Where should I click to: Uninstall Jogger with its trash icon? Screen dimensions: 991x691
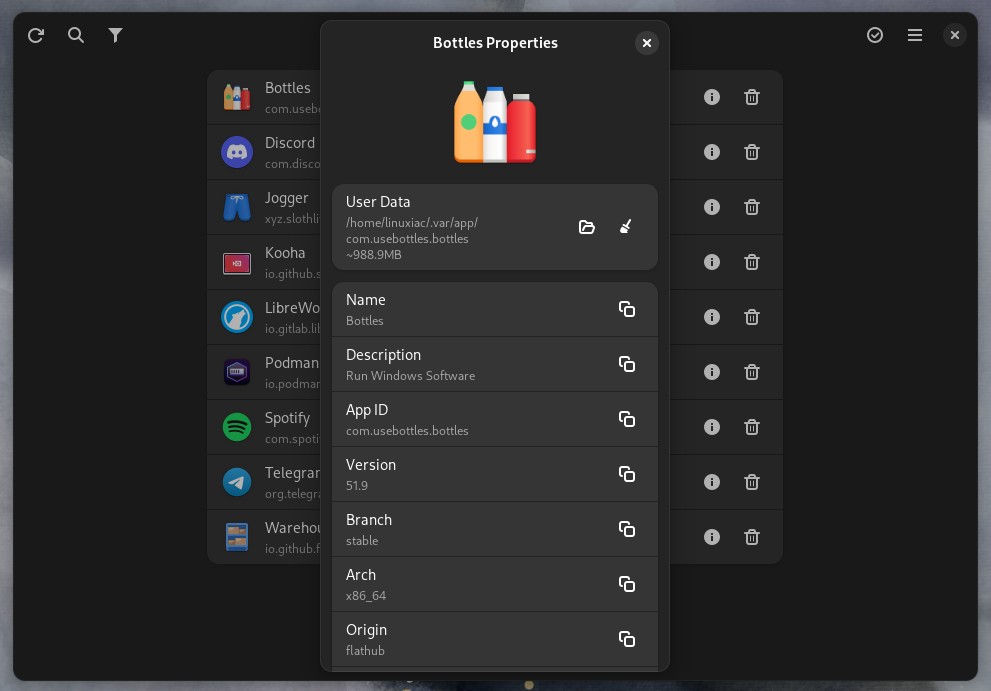point(751,207)
